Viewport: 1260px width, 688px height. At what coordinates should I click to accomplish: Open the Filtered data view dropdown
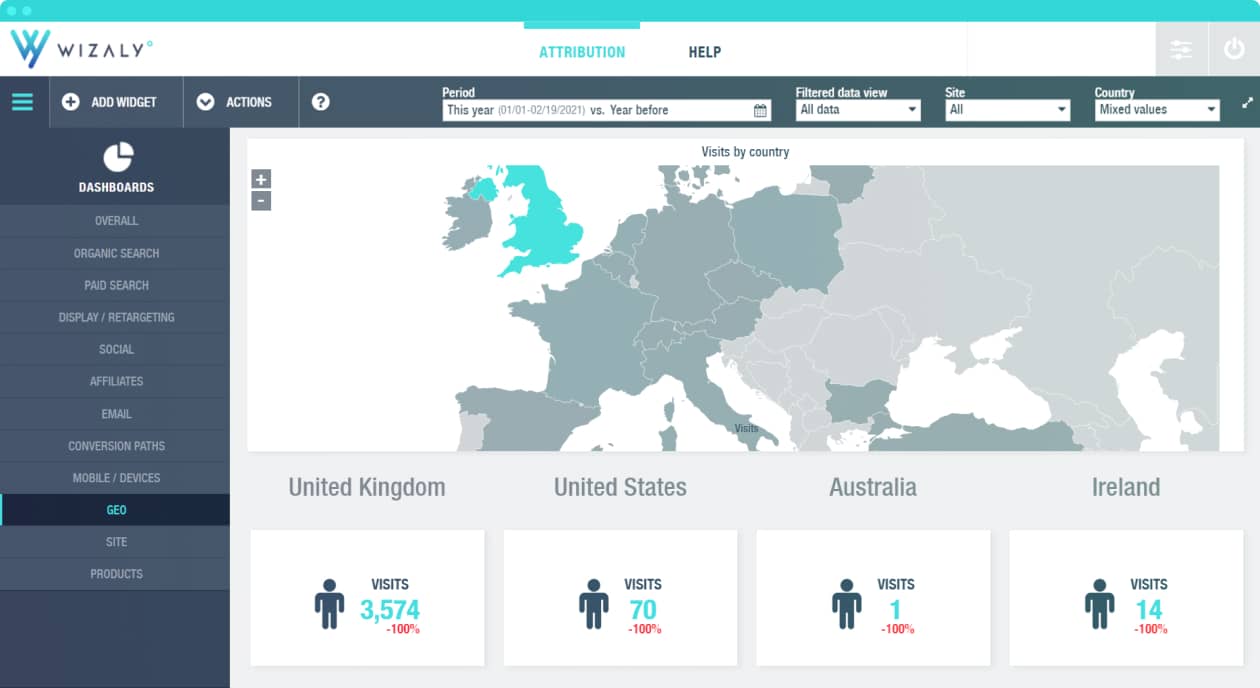point(858,110)
